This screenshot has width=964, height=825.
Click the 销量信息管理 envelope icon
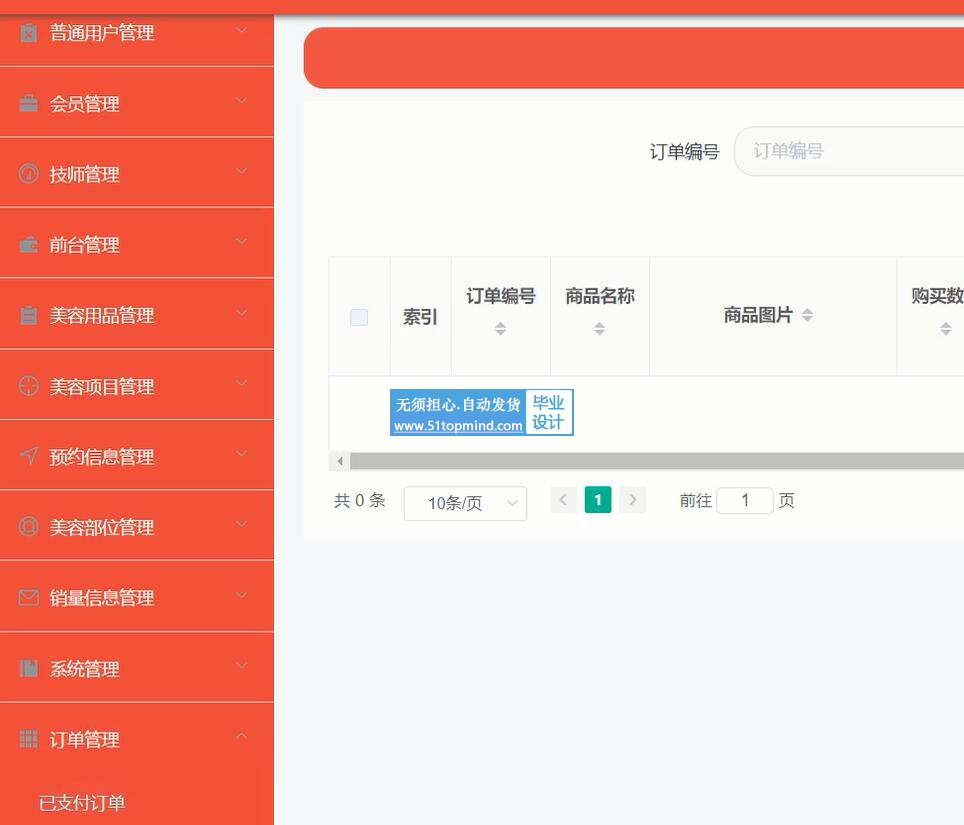point(28,598)
